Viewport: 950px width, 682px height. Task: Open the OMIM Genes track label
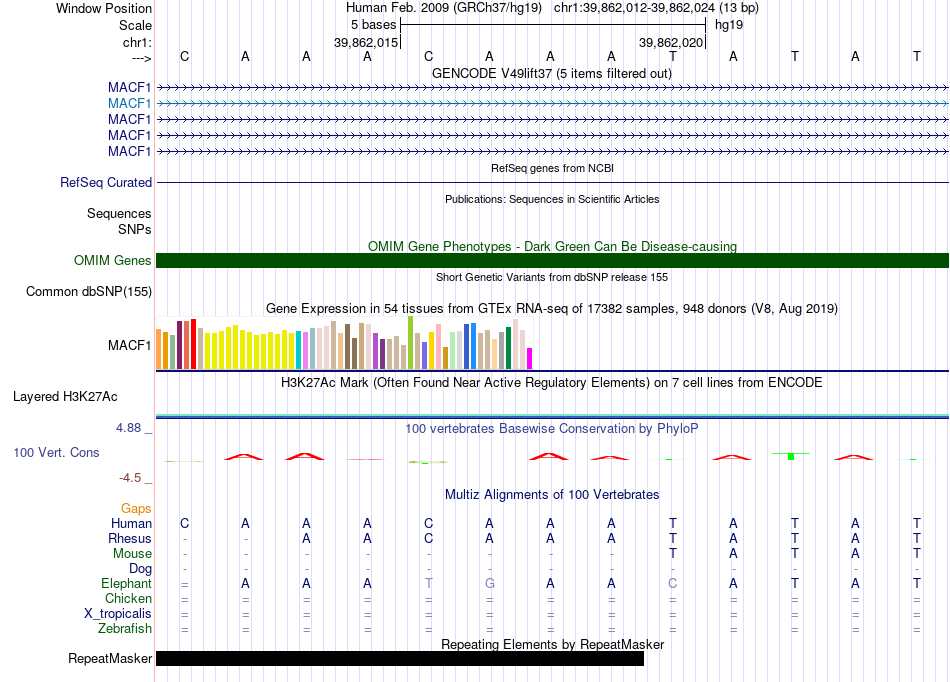(112, 260)
